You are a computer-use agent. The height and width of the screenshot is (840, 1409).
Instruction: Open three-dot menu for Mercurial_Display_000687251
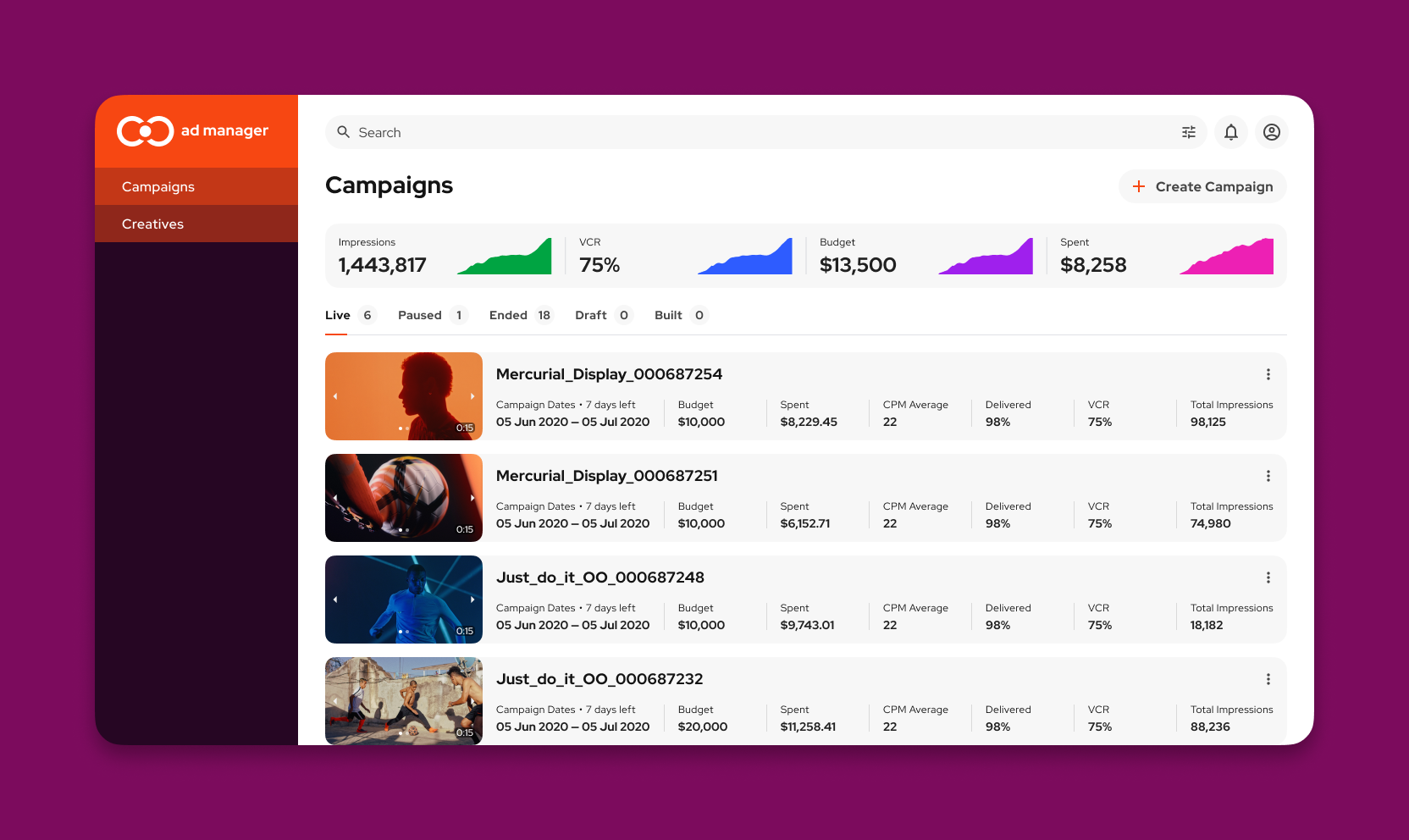(x=1268, y=476)
